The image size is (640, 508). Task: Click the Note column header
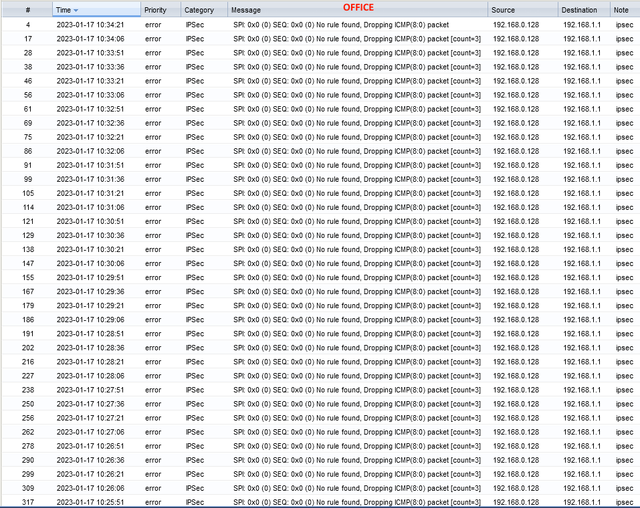click(625, 10)
